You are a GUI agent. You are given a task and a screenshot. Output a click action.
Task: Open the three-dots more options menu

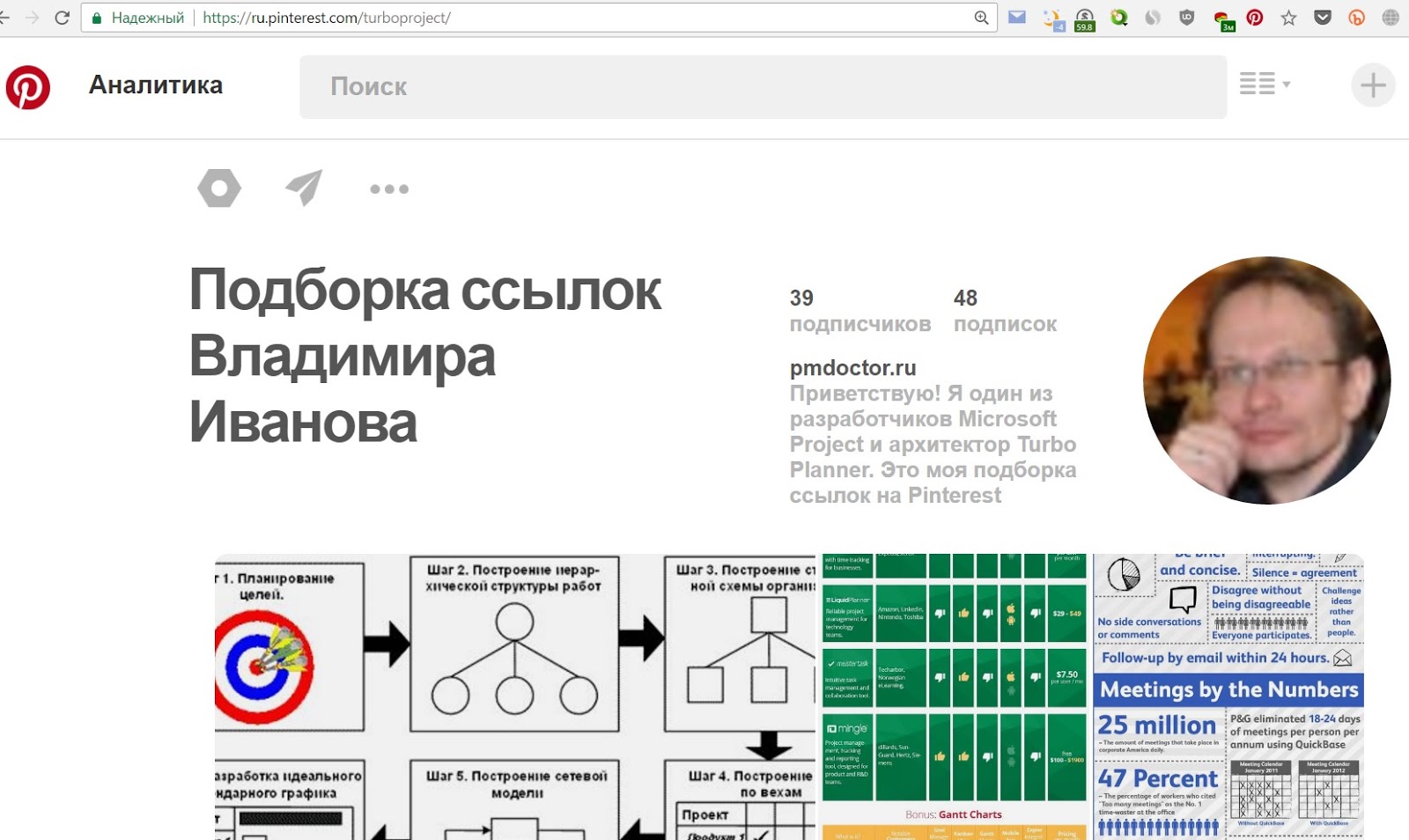click(x=389, y=188)
